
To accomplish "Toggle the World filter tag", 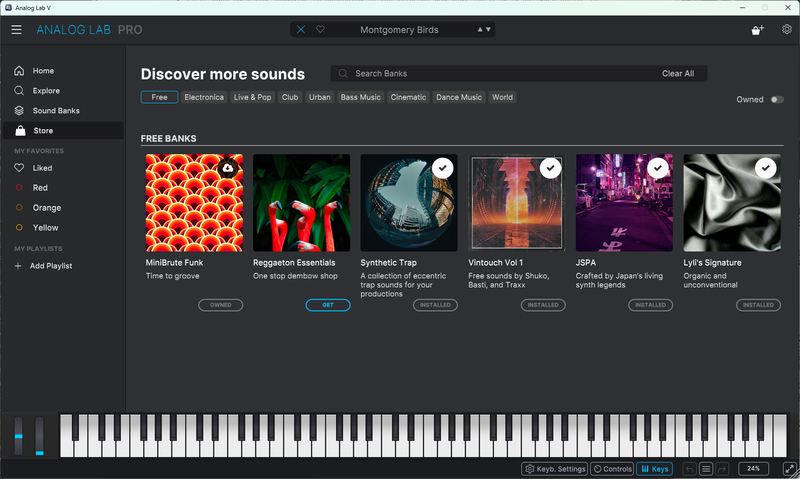I will 503,97.
